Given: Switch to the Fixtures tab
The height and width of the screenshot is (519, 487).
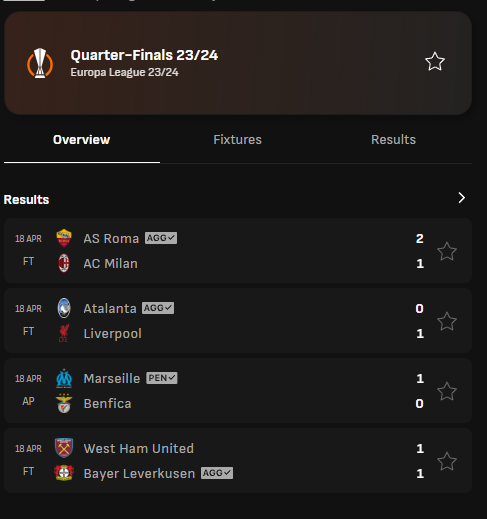Looking at the screenshot, I should [x=237, y=140].
